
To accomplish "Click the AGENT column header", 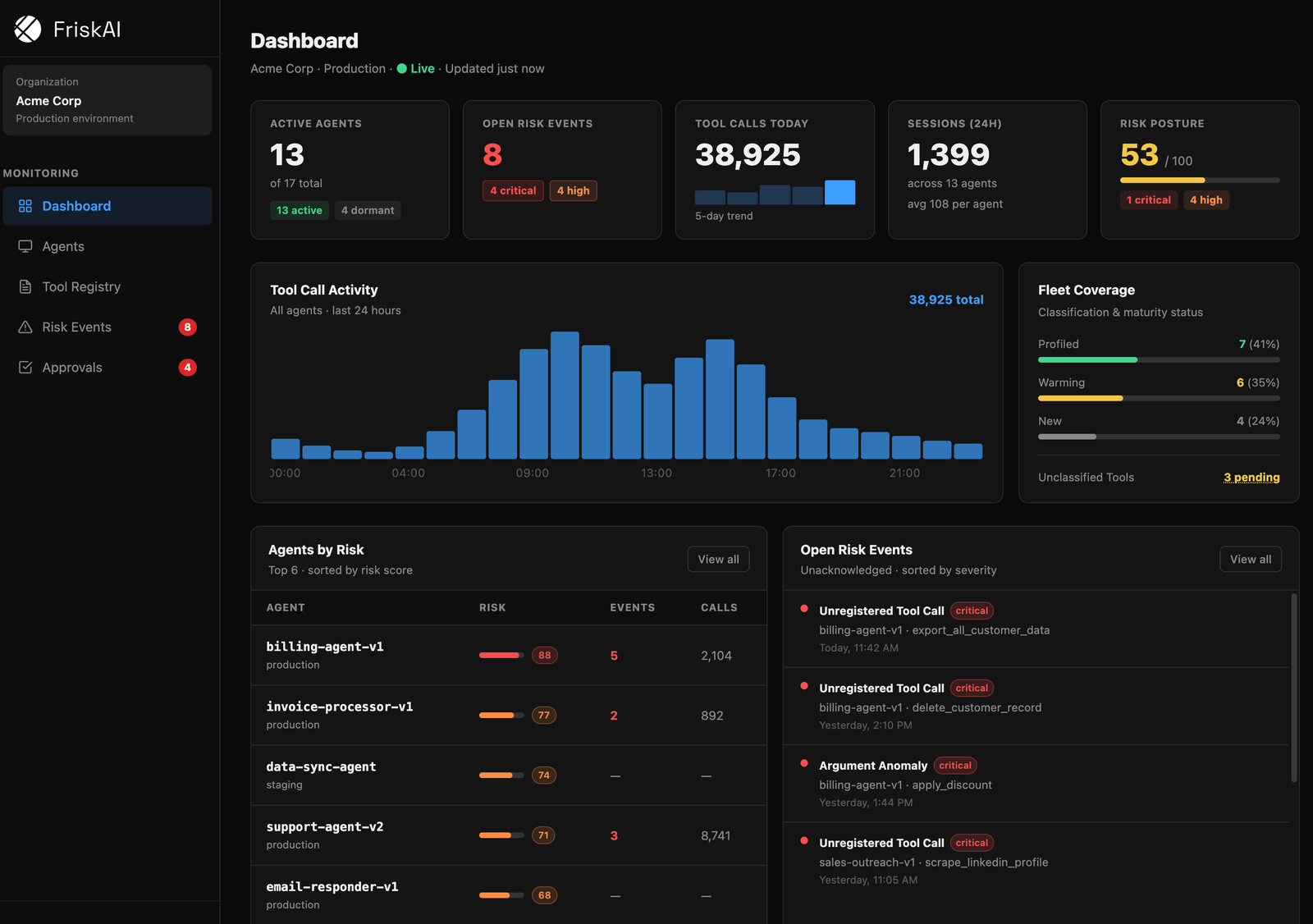I will [286, 608].
